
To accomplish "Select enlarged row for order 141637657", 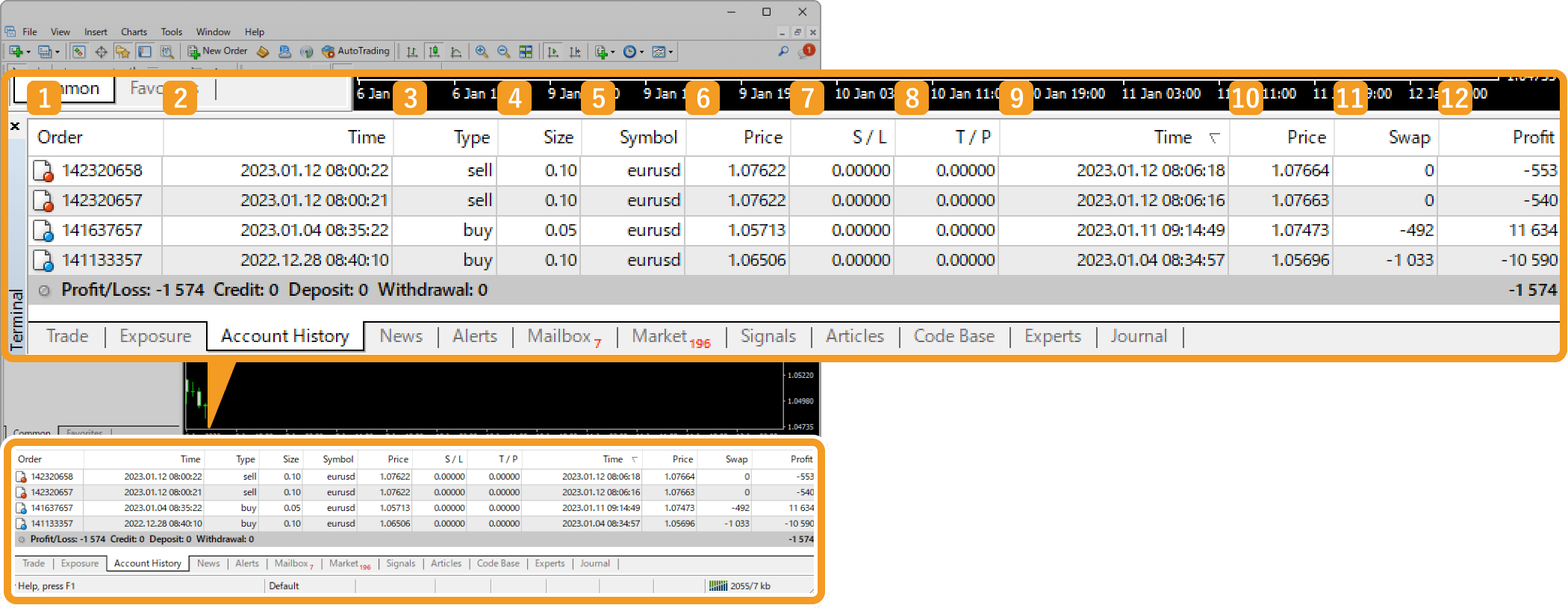I will pyautogui.click(x=794, y=231).
